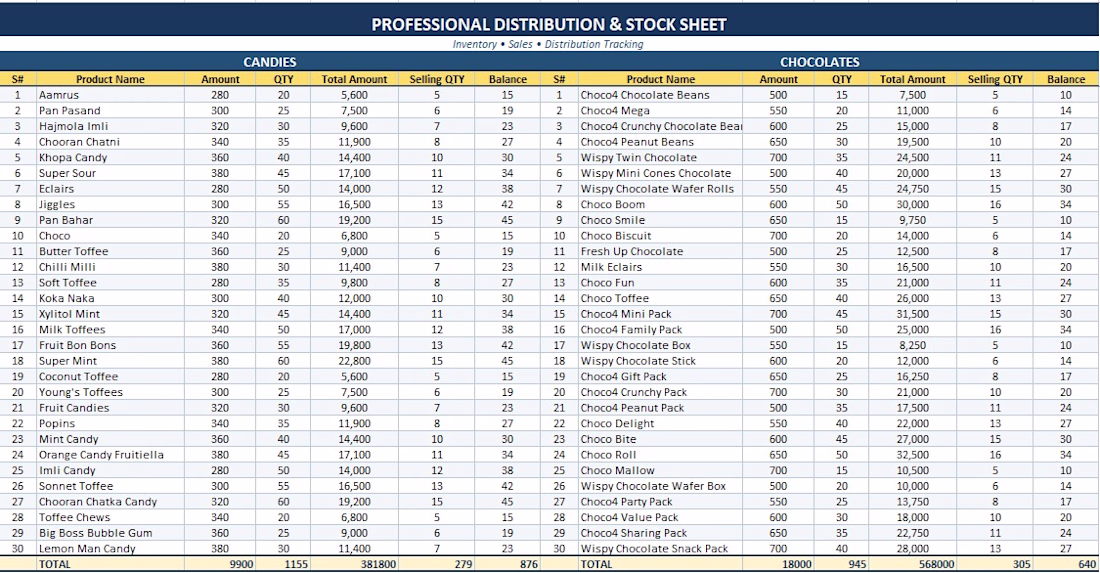Click the 'Pan Pasand' product cell
1100x573 pixels.
(110, 110)
